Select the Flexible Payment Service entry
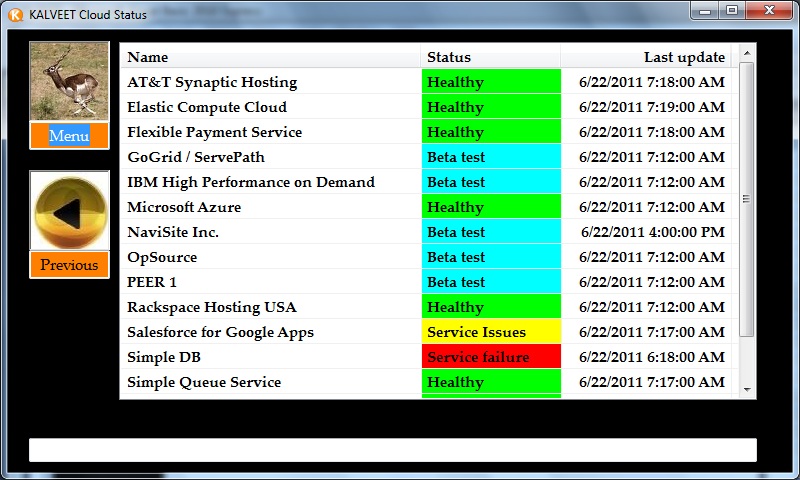Image resolution: width=800 pixels, height=480 pixels. 428,132
